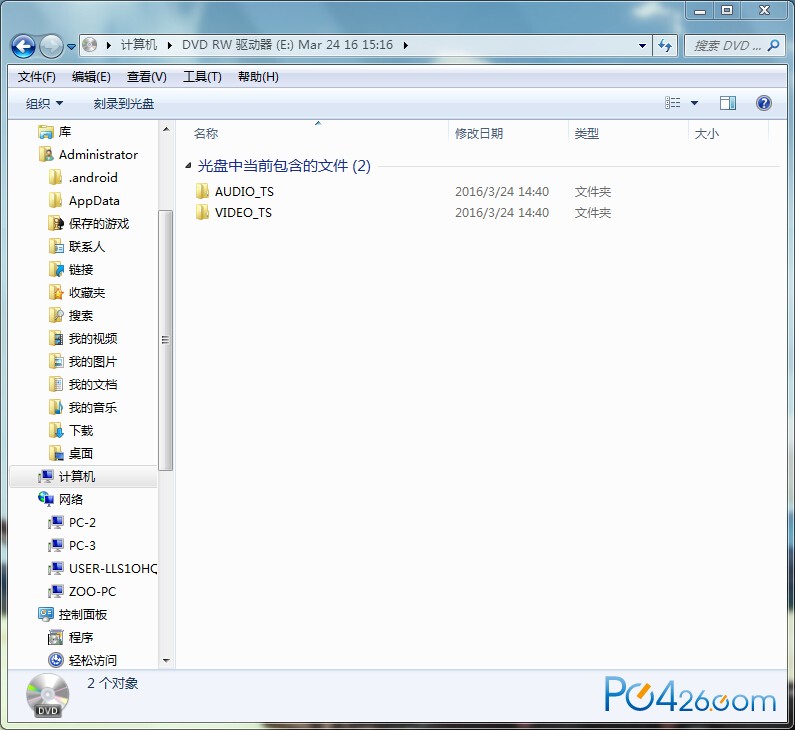The height and width of the screenshot is (730, 795).
Task: Select the VIDEO_TS folder
Action: [243, 212]
